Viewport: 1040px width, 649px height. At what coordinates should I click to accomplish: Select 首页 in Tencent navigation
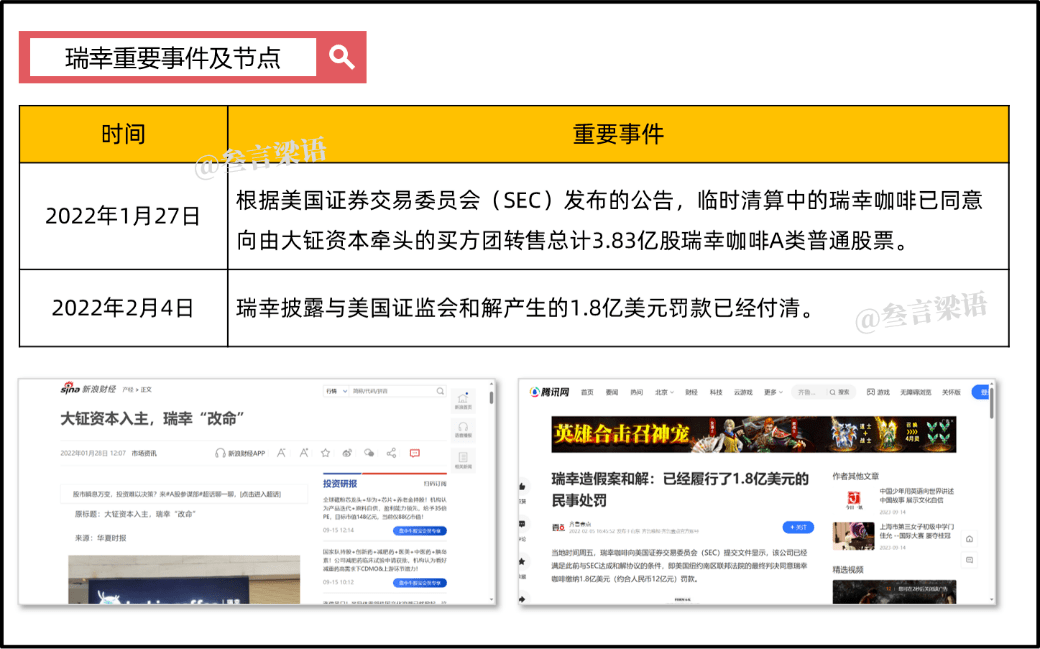[x=587, y=392]
